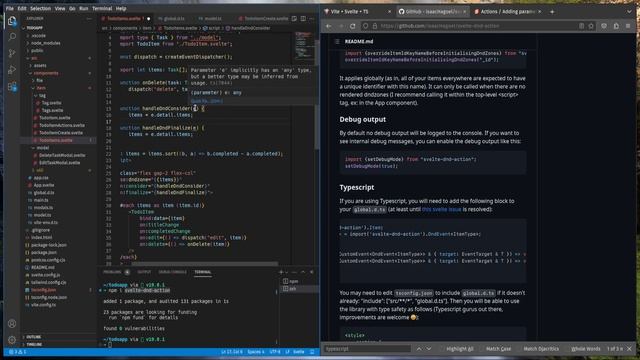Open the Firefox extensions icon
This screenshot has width=640, height=360.
pos(616,26)
